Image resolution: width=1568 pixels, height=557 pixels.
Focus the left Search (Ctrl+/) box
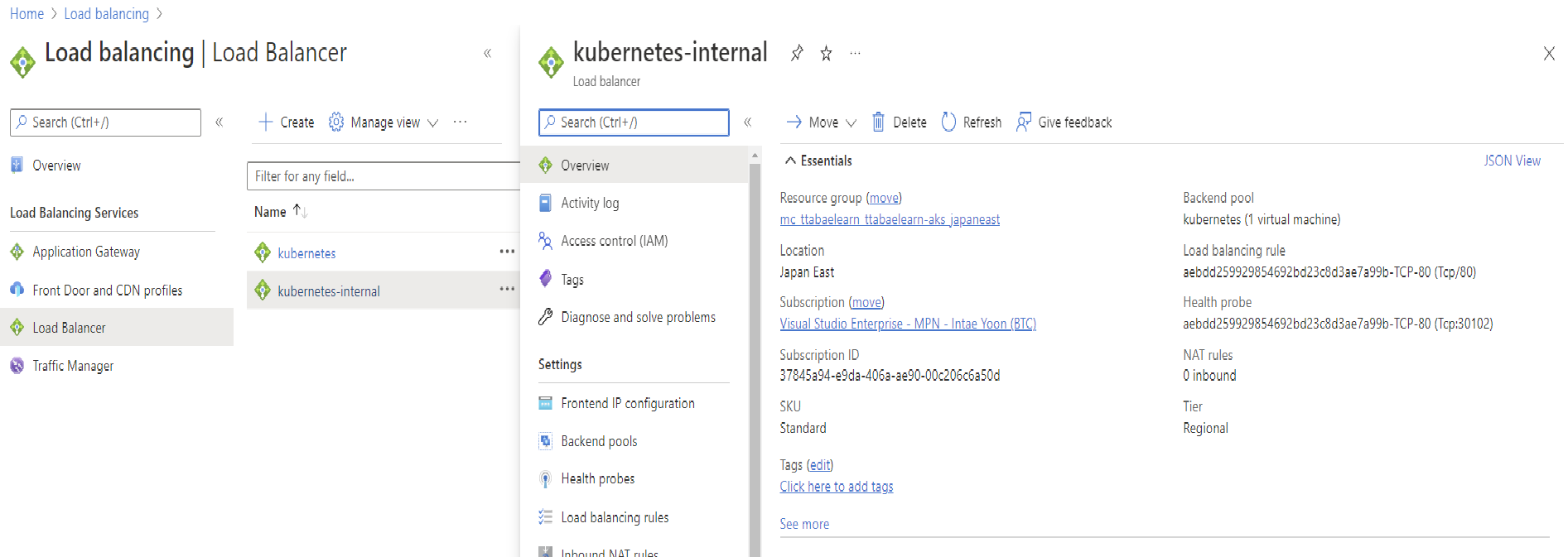coord(105,122)
